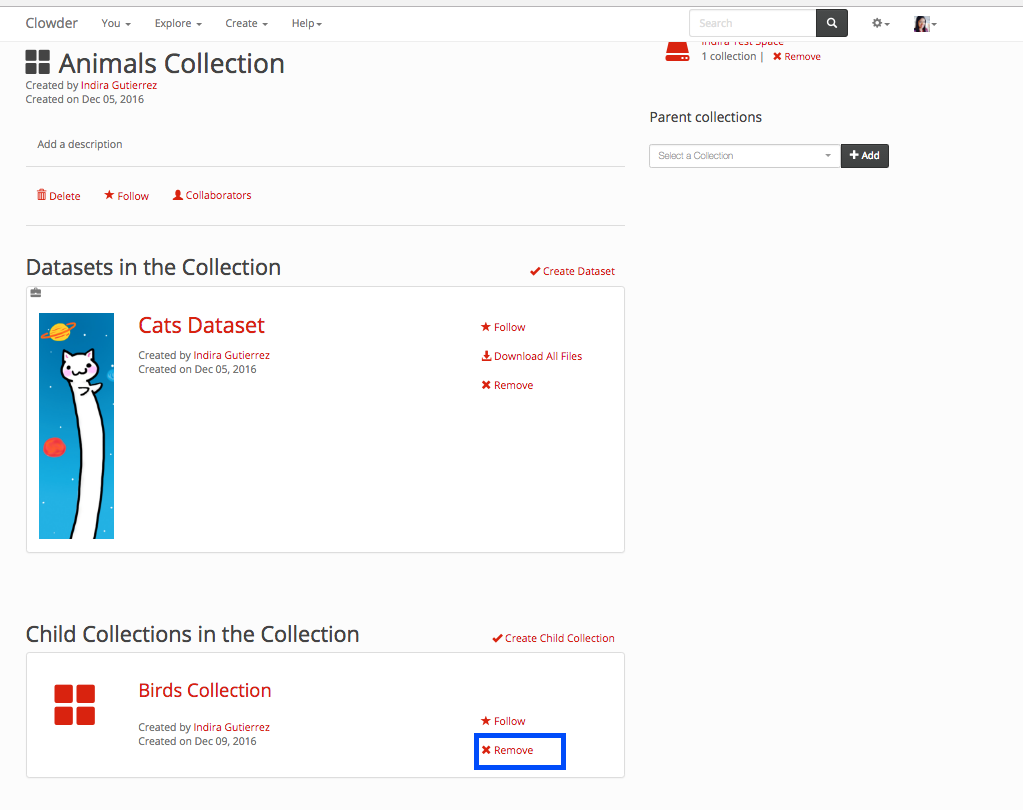Open the Explore dropdown menu
1023x810 pixels.
tap(178, 23)
